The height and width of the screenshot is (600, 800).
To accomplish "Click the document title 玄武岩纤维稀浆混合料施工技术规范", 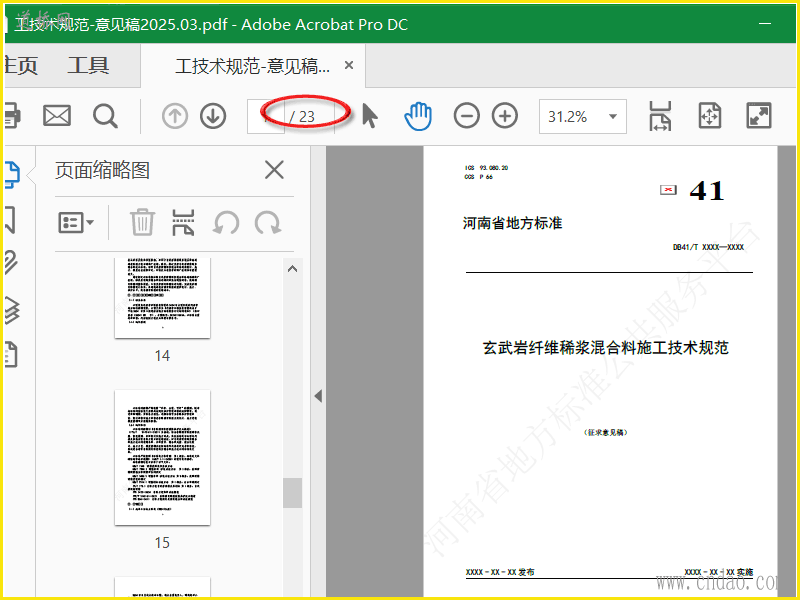I will pyautogui.click(x=606, y=348).
